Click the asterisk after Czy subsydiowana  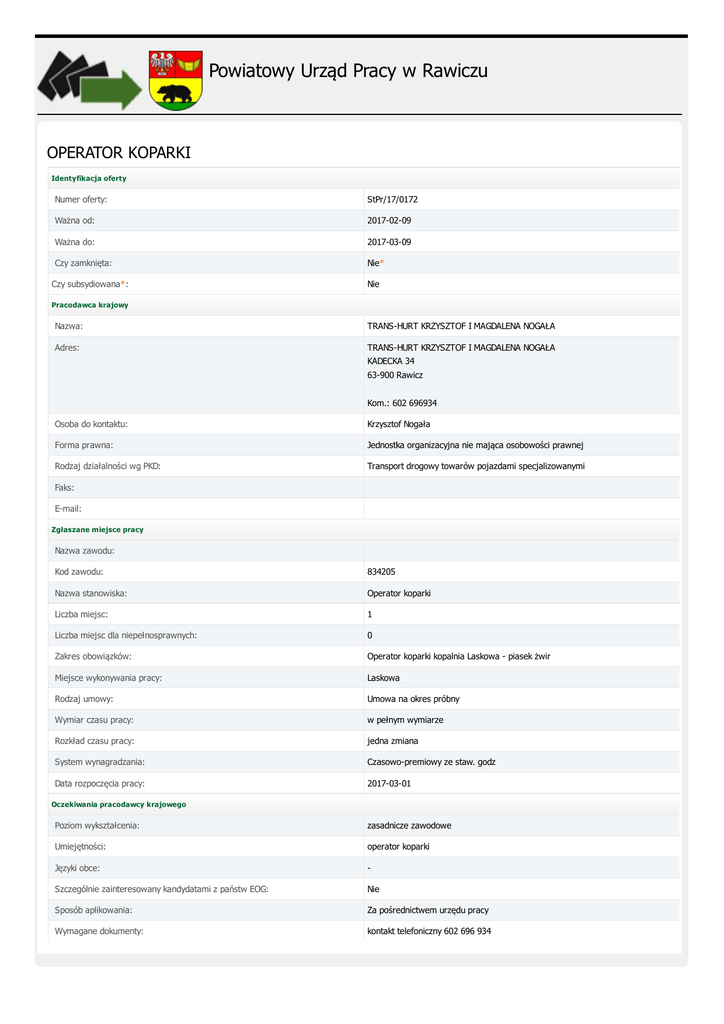[x=123, y=284]
